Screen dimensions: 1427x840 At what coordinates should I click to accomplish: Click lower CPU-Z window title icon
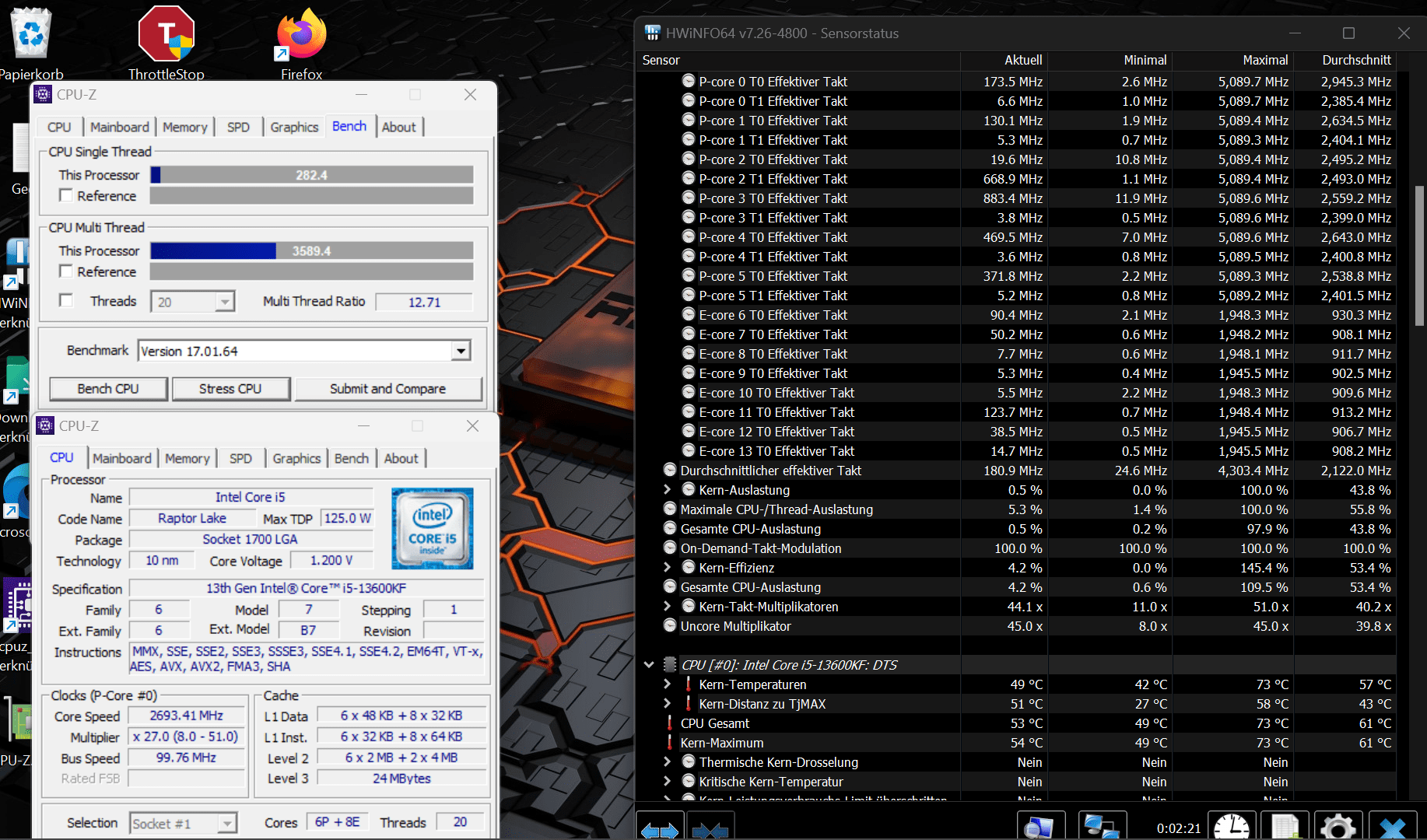tap(45, 425)
